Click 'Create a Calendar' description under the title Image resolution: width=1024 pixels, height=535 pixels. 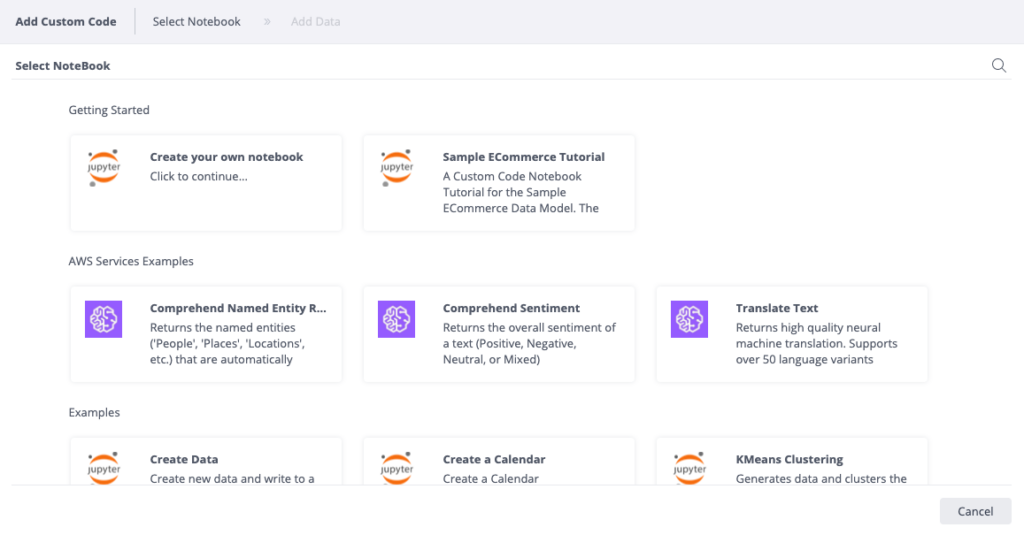pyautogui.click(x=490, y=479)
